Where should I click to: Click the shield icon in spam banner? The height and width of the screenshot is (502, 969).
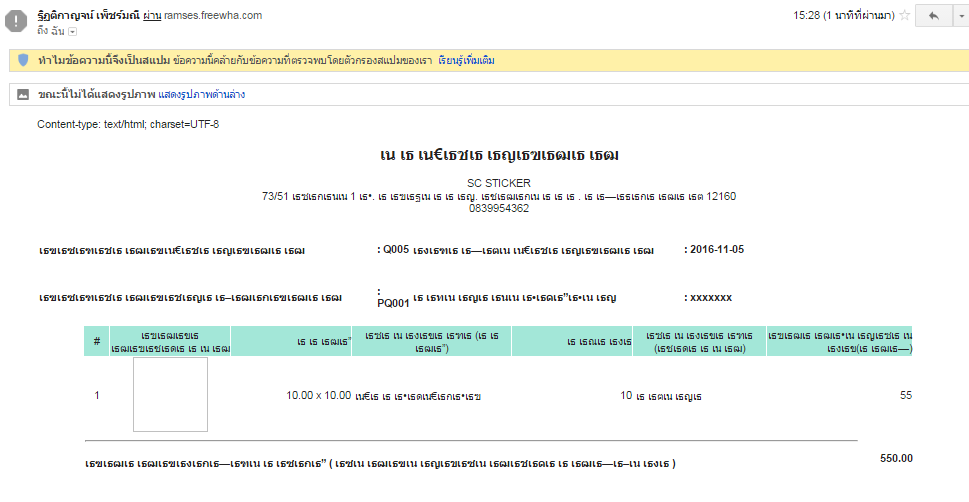coord(23,60)
